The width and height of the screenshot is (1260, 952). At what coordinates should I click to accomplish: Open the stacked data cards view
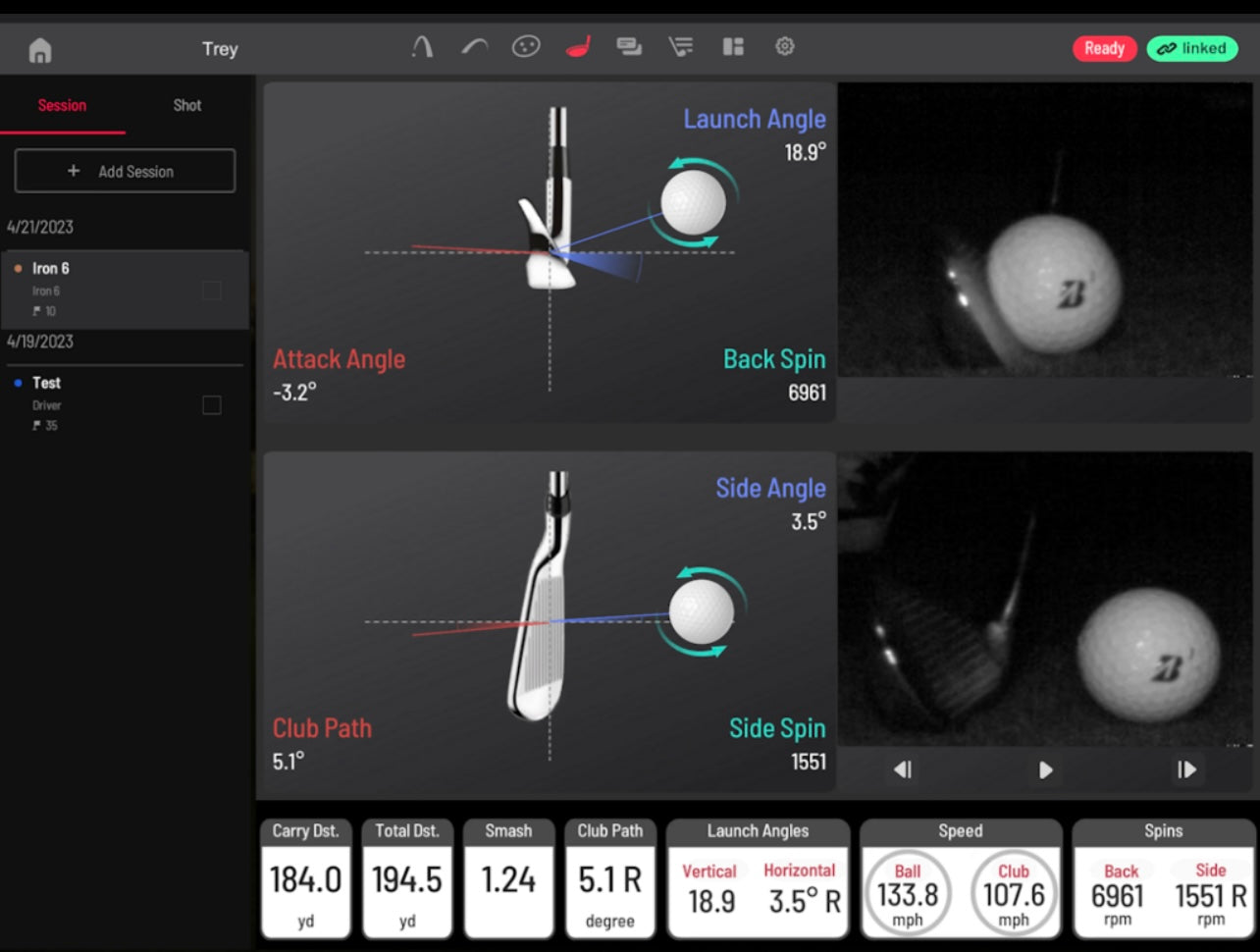click(x=629, y=47)
